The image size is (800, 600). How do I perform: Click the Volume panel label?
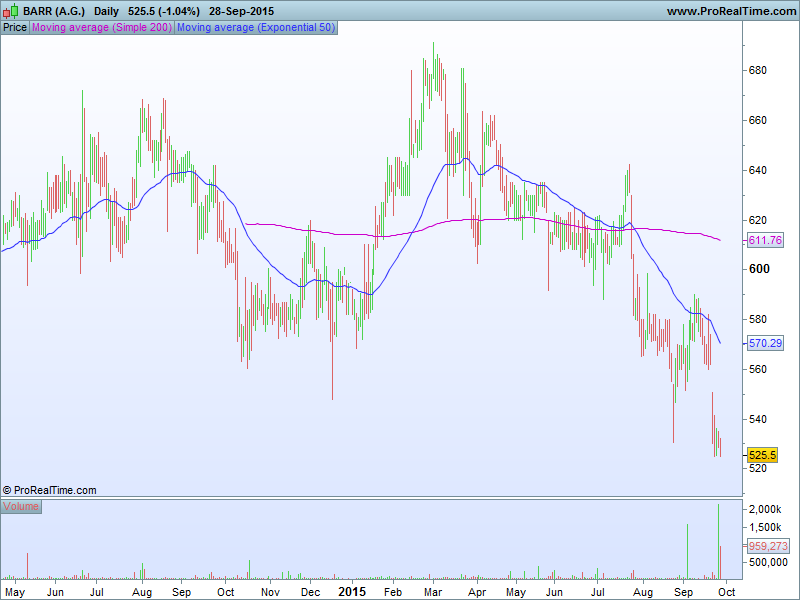tap(21, 507)
